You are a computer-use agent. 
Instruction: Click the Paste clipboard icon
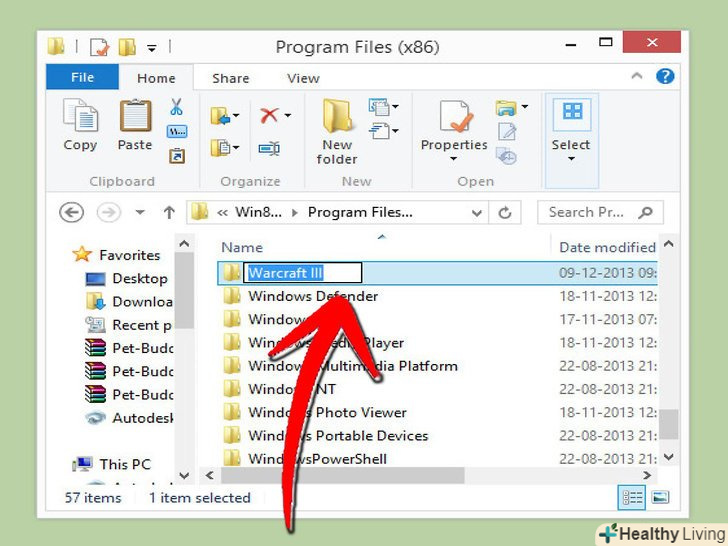tap(135, 115)
